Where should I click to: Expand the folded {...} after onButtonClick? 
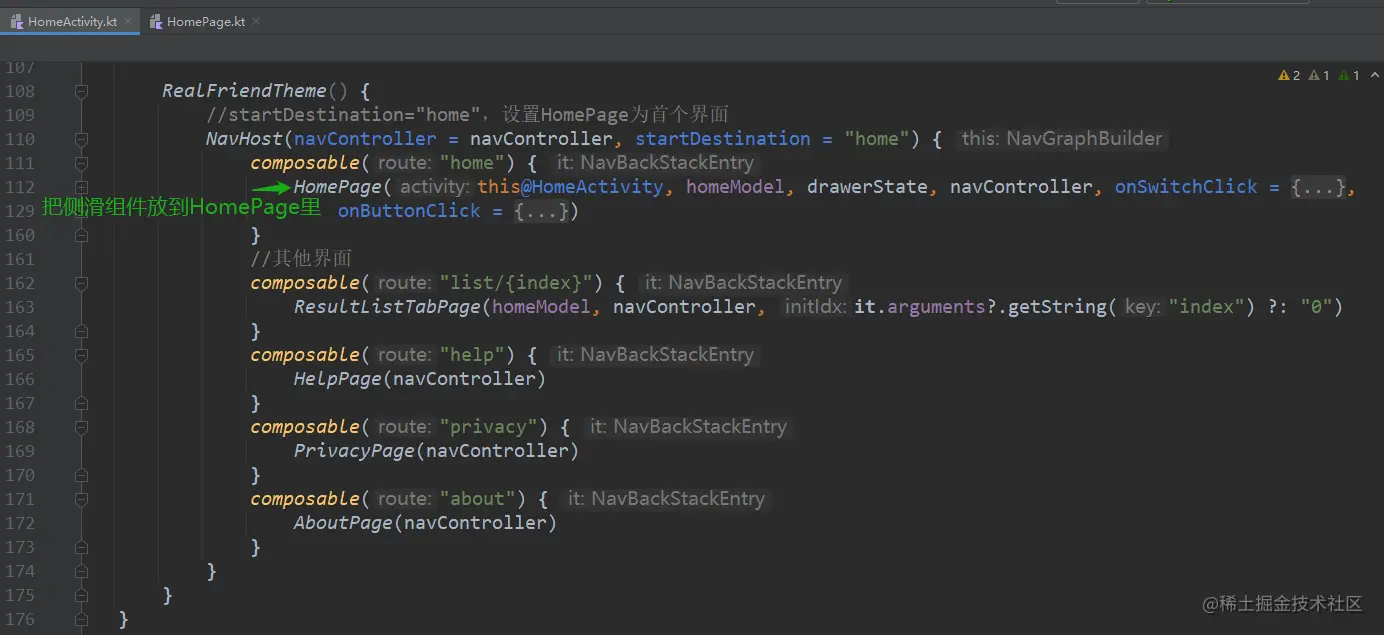point(541,211)
